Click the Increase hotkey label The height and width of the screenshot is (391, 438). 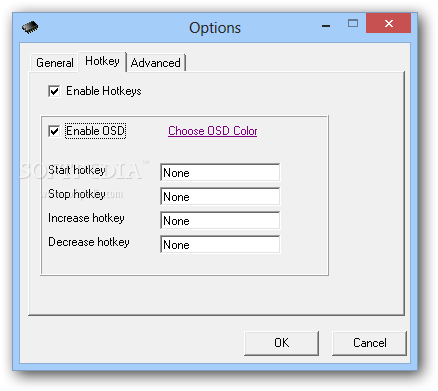[x=86, y=218]
